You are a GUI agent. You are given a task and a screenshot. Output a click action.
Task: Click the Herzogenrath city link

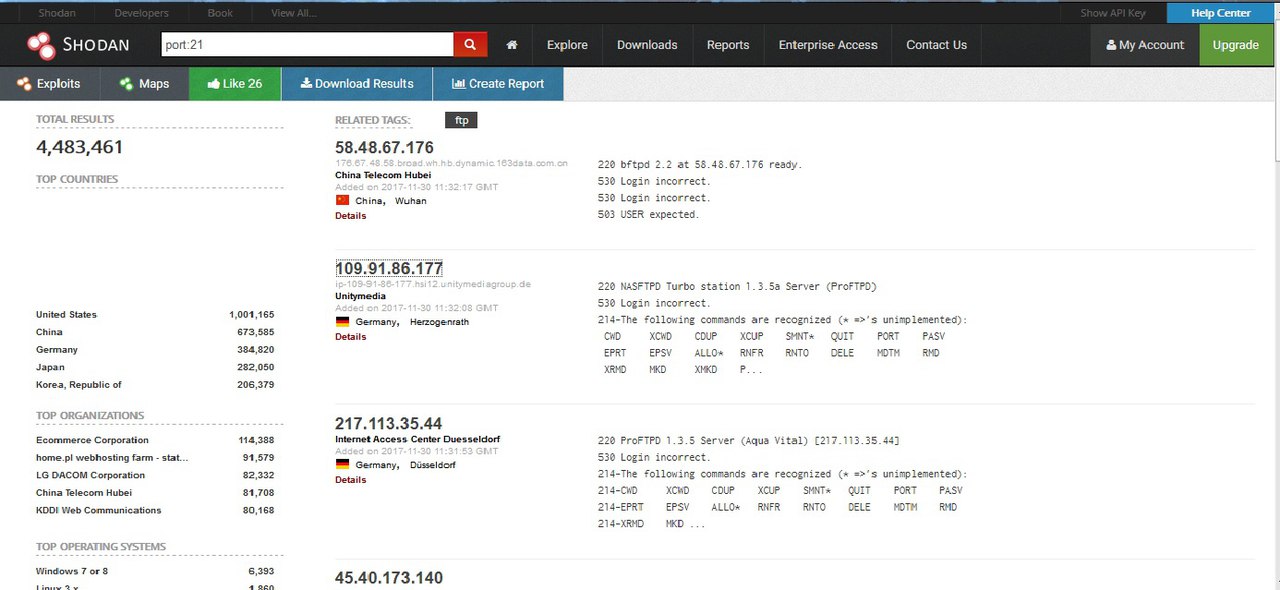point(439,322)
